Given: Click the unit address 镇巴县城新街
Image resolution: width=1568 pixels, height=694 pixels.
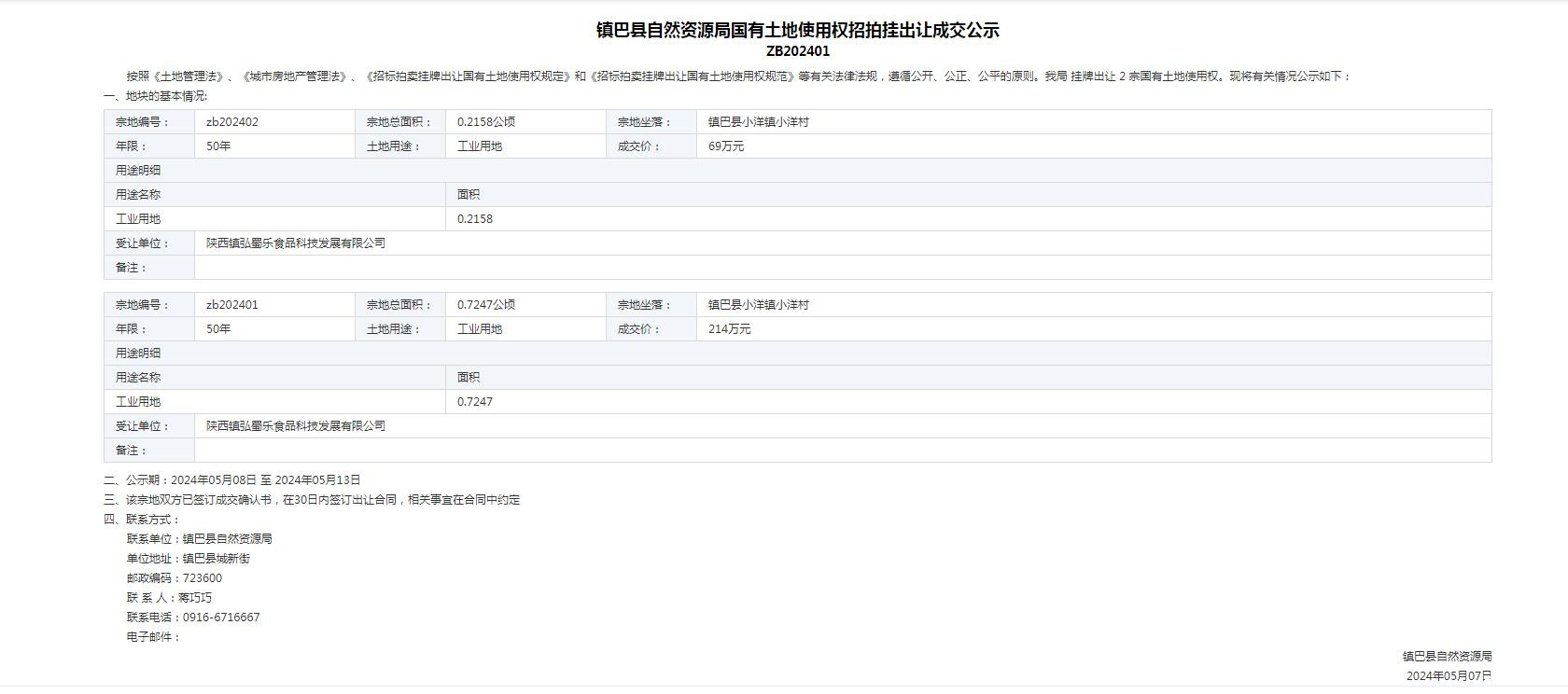Looking at the screenshot, I should [217, 559].
